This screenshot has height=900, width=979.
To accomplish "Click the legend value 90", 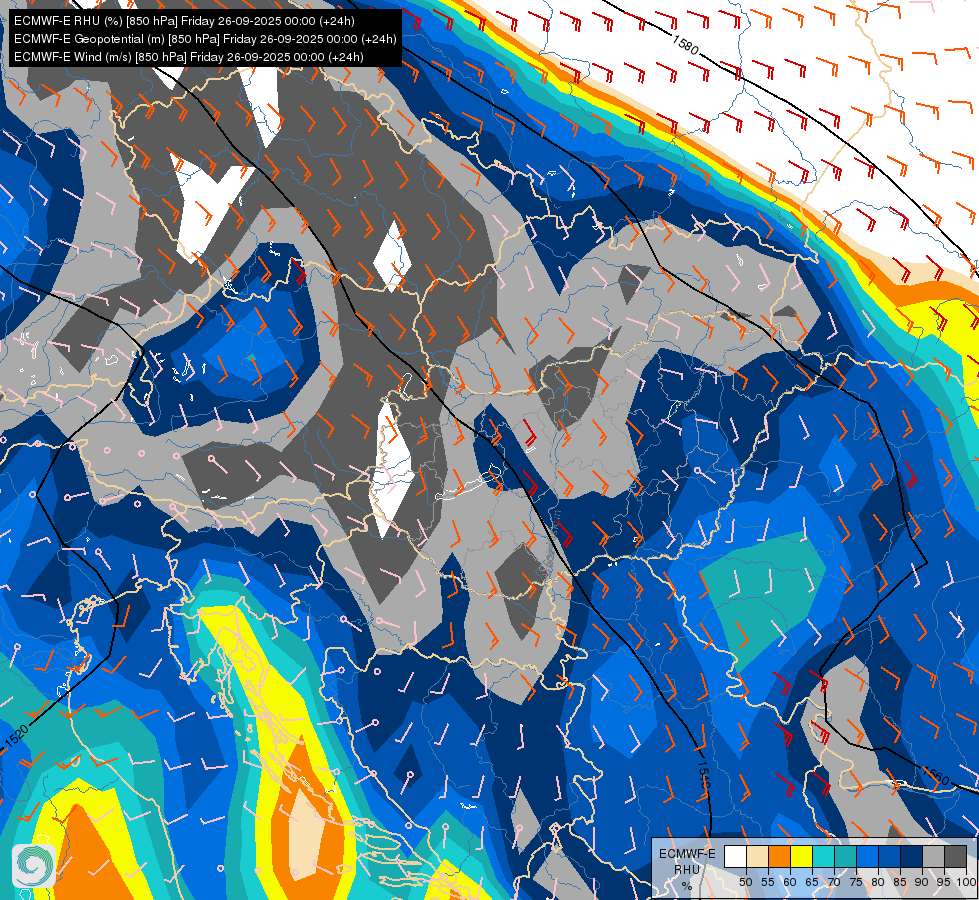I will click(x=922, y=882).
